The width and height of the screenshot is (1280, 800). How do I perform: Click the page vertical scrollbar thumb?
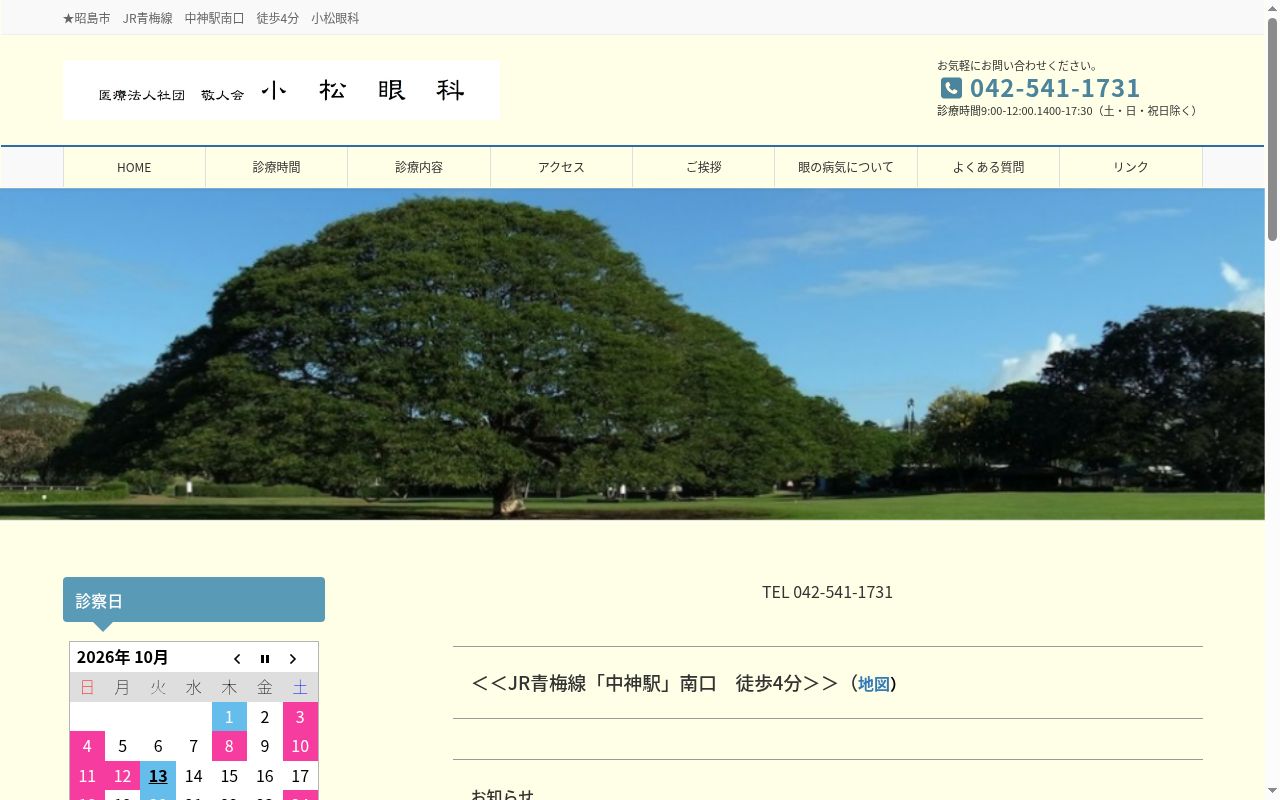click(1272, 128)
